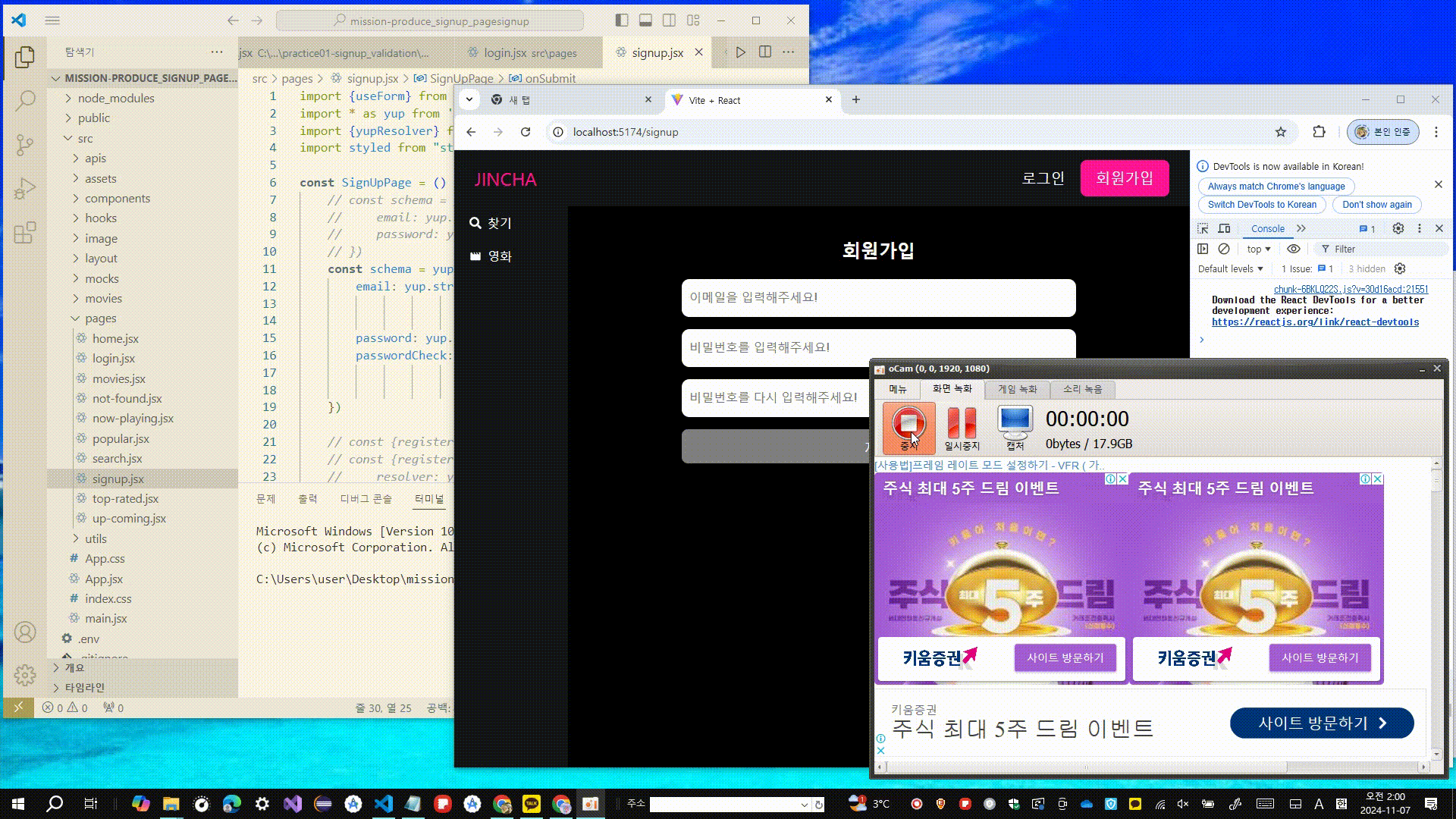
Task: Split the VS Code editor right
Action: [x=765, y=52]
